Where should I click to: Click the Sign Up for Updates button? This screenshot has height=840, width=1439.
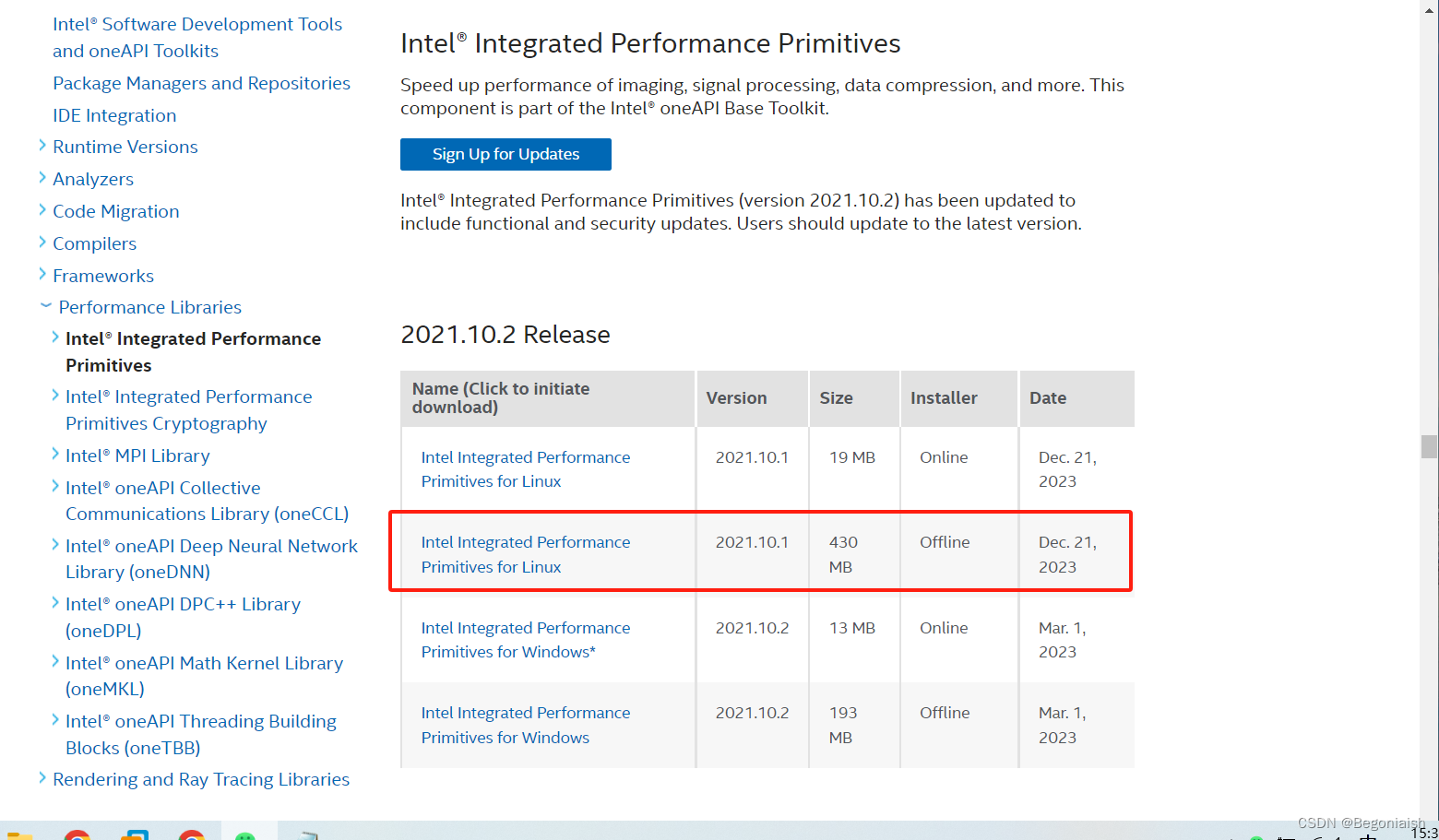pyautogui.click(x=505, y=154)
